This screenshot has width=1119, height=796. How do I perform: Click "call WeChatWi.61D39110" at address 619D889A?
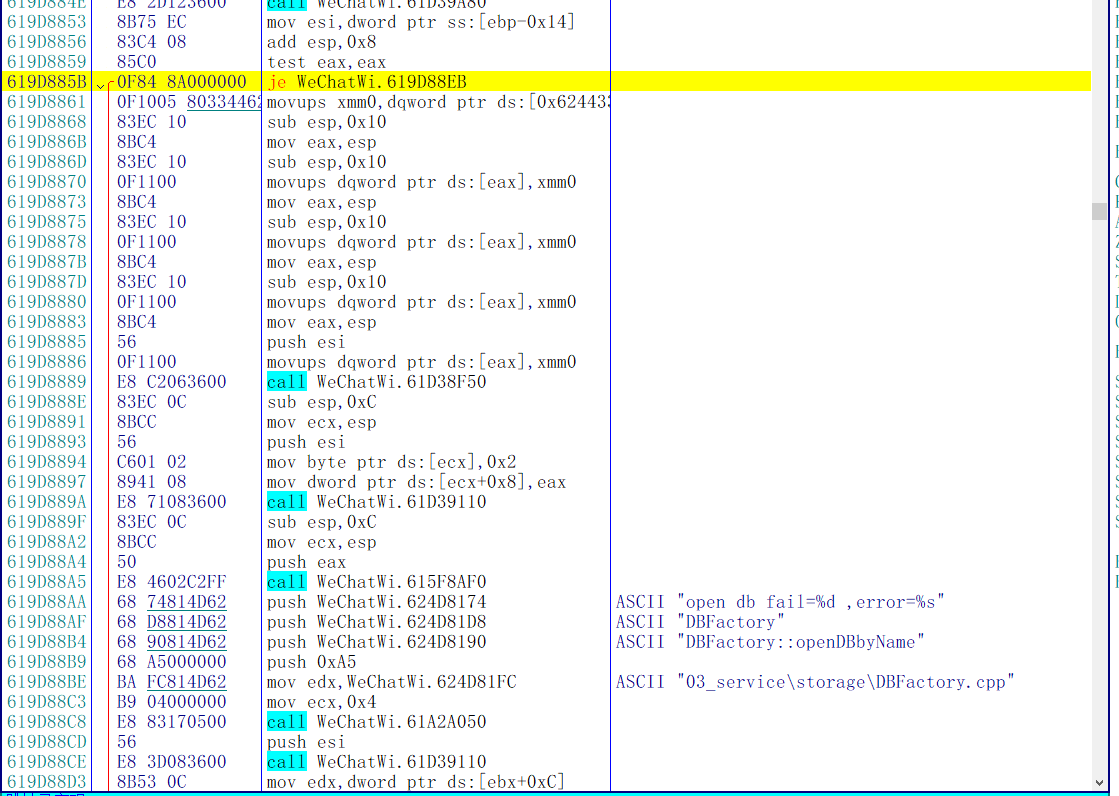click(x=377, y=502)
